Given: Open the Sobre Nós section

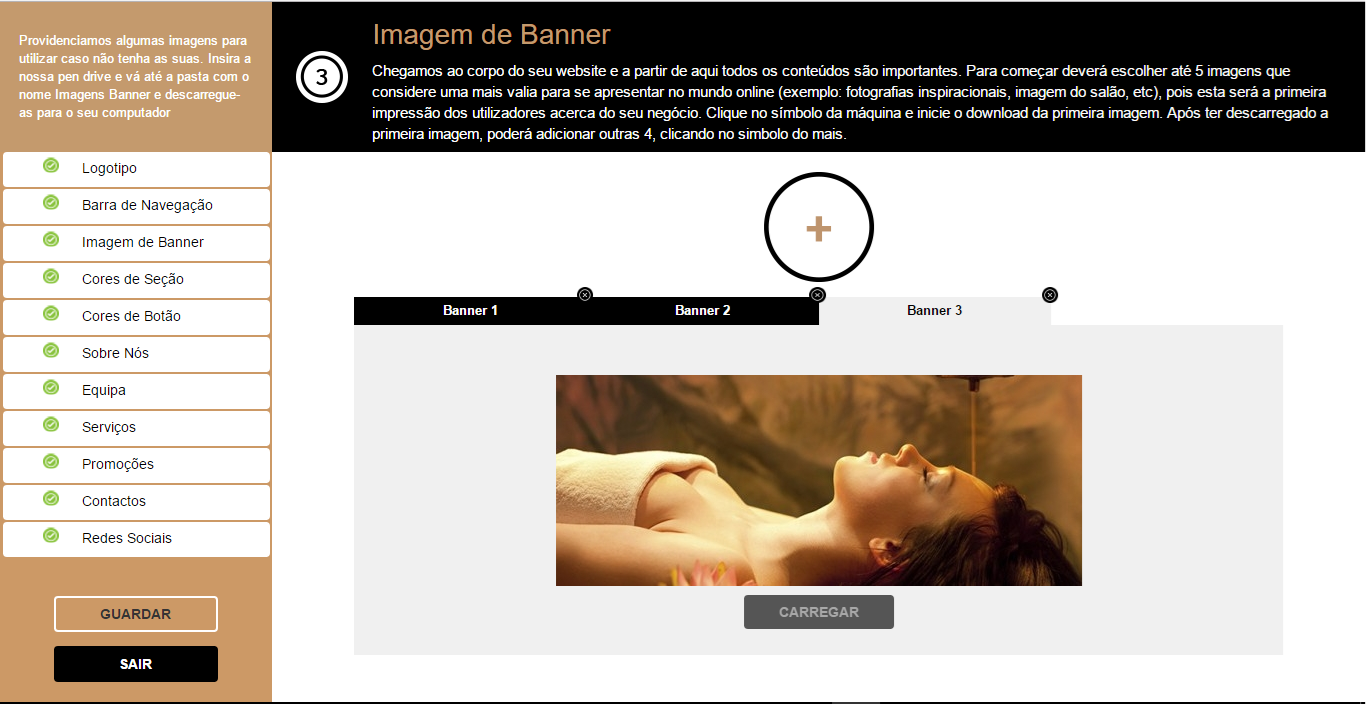Looking at the screenshot, I should pos(137,354).
